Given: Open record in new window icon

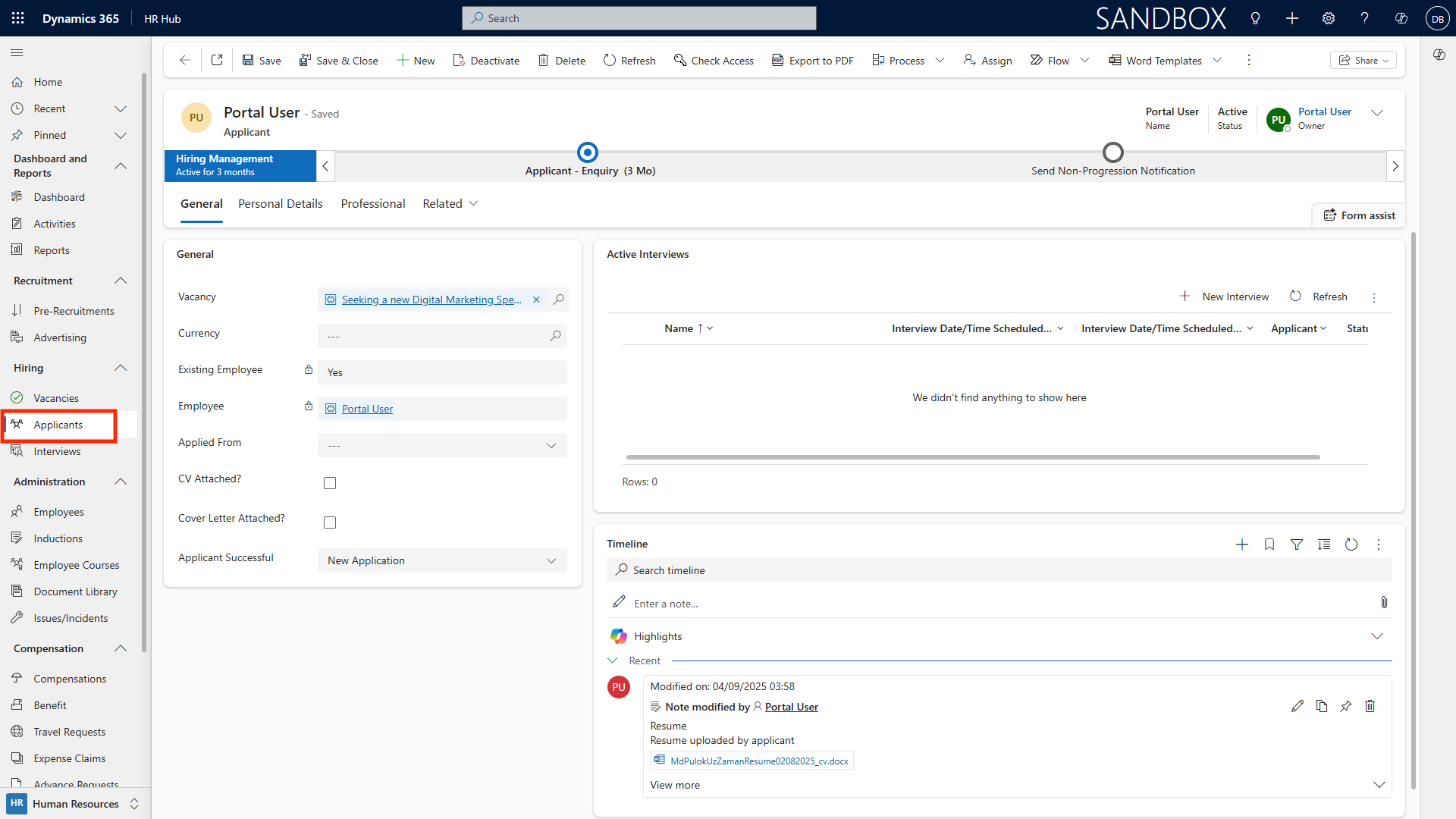Looking at the screenshot, I should [x=217, y=60].
